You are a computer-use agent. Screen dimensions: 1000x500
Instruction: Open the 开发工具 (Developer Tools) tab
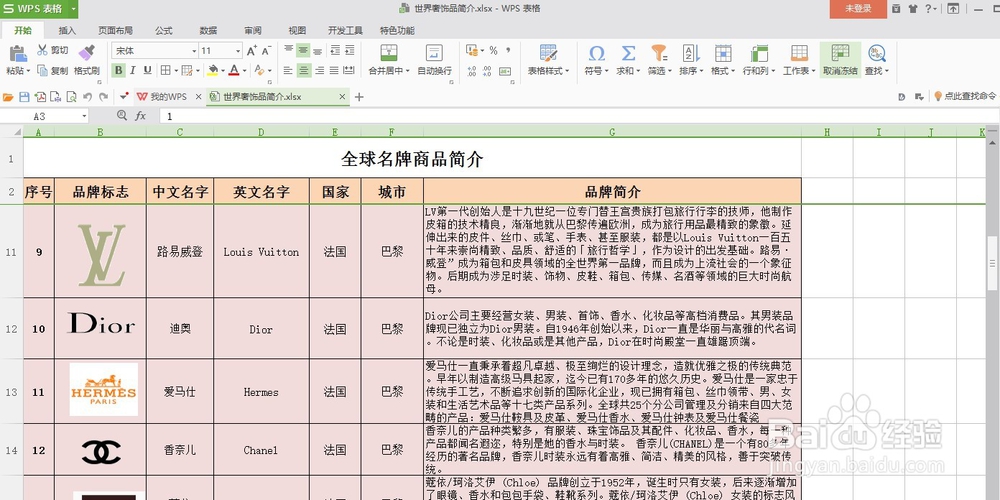(x=346, y=30)
